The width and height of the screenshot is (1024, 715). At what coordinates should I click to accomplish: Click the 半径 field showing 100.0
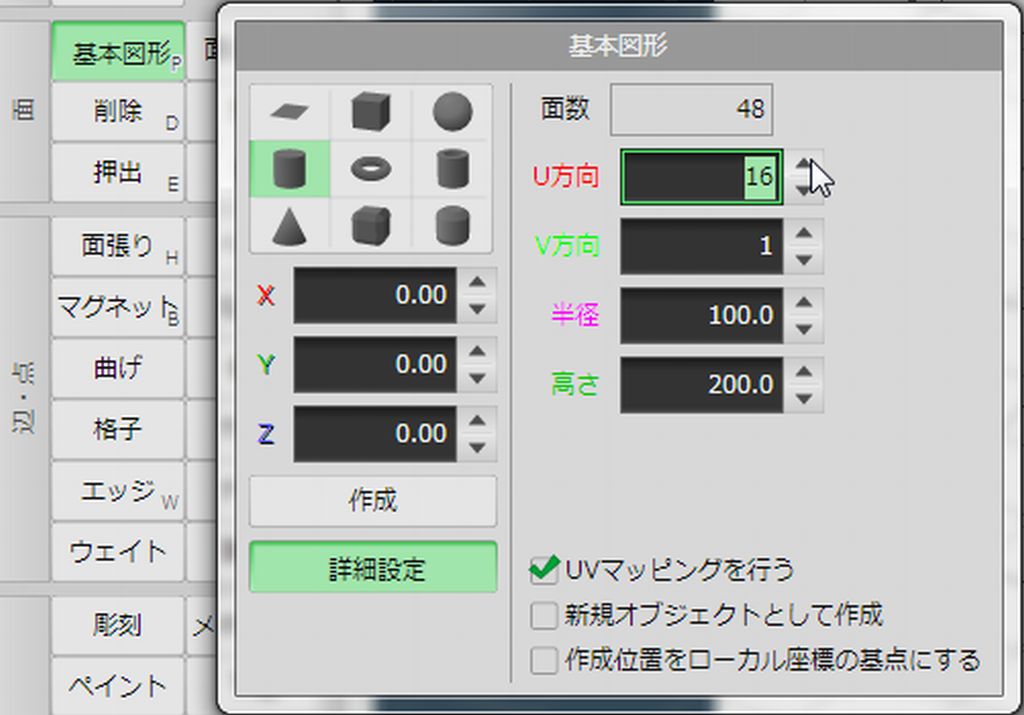(701, 315)
